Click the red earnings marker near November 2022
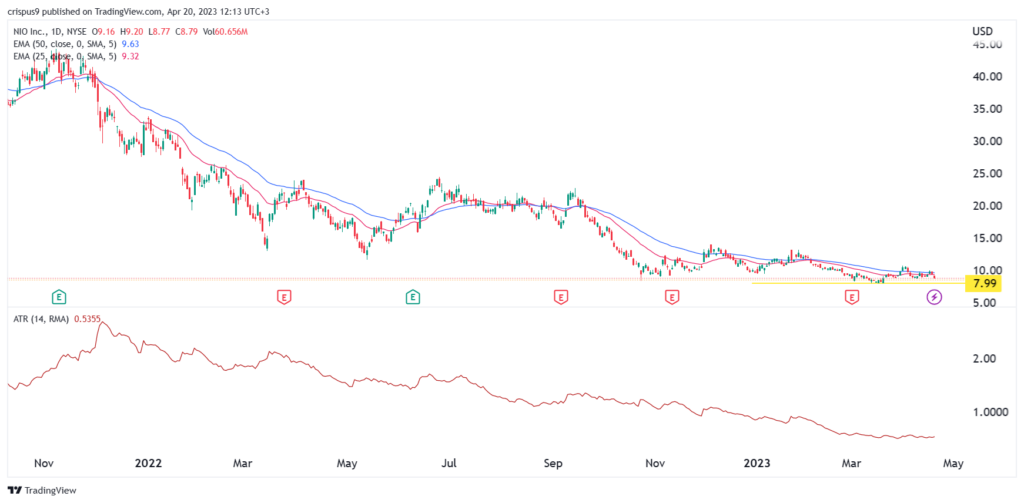 click(x=671, y=297)
